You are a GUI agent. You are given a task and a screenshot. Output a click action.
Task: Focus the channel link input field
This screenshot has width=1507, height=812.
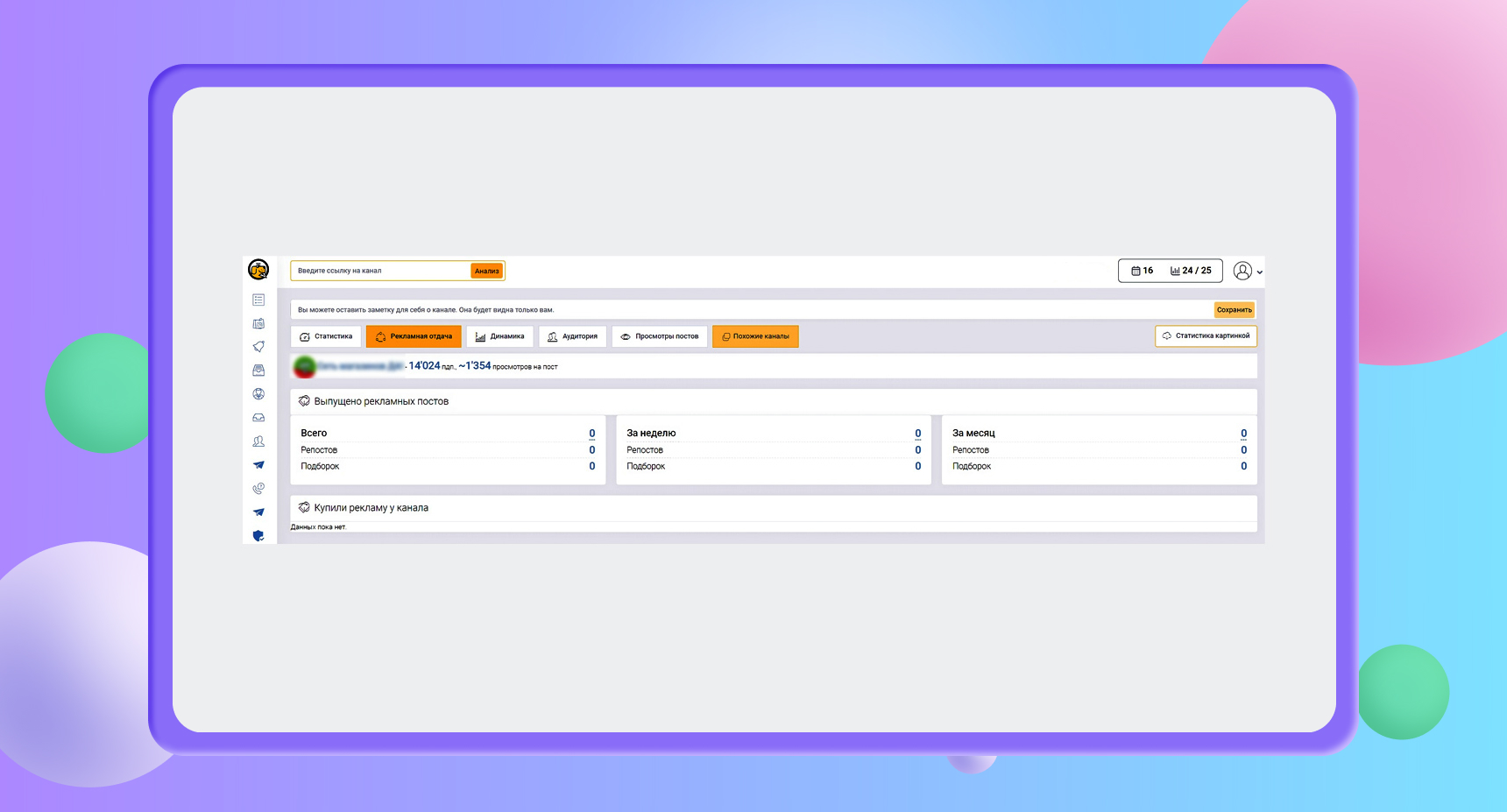point(381,271)
